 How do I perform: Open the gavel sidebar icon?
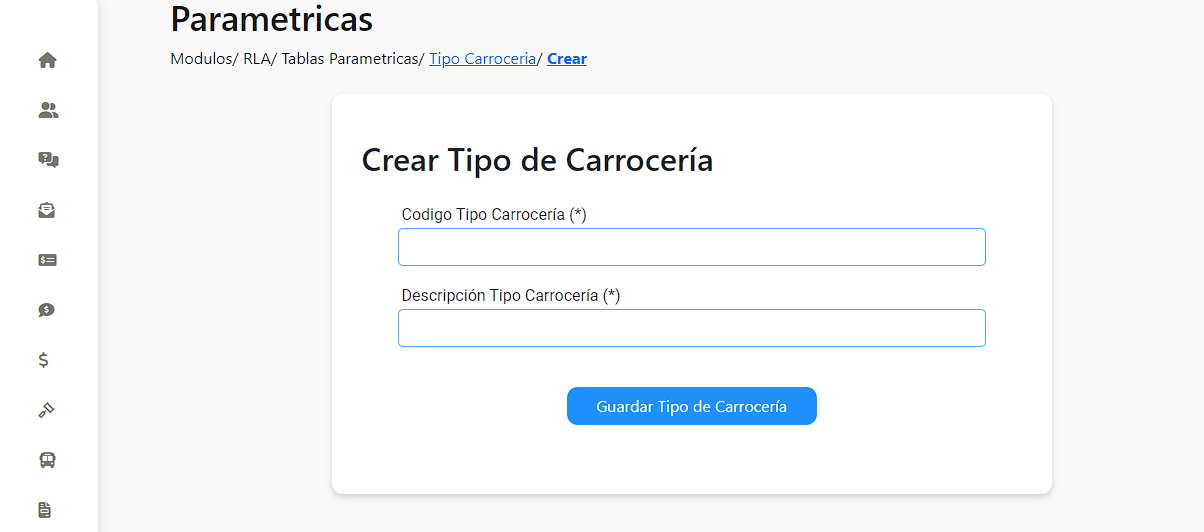pos(47,410)
